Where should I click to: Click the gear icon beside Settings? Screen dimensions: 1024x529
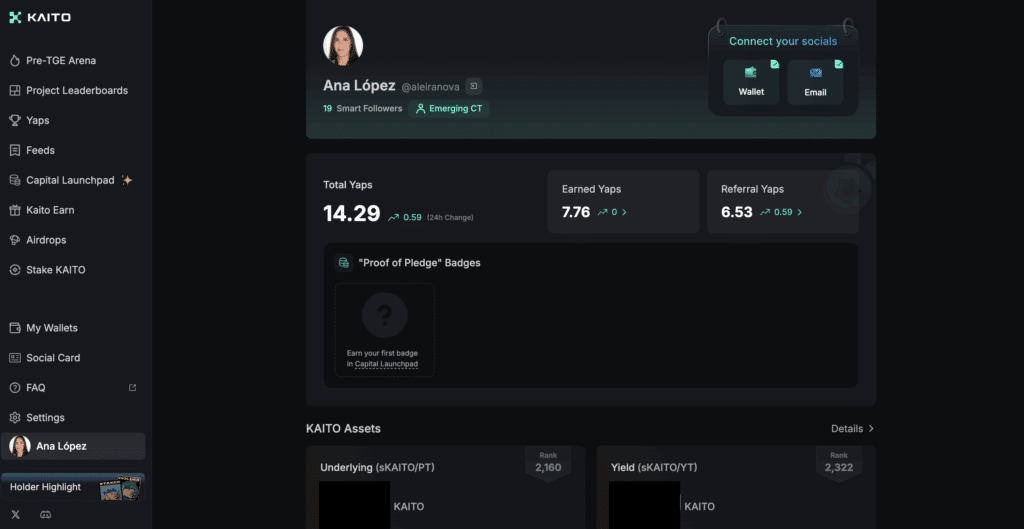click(x=15, y=417)
